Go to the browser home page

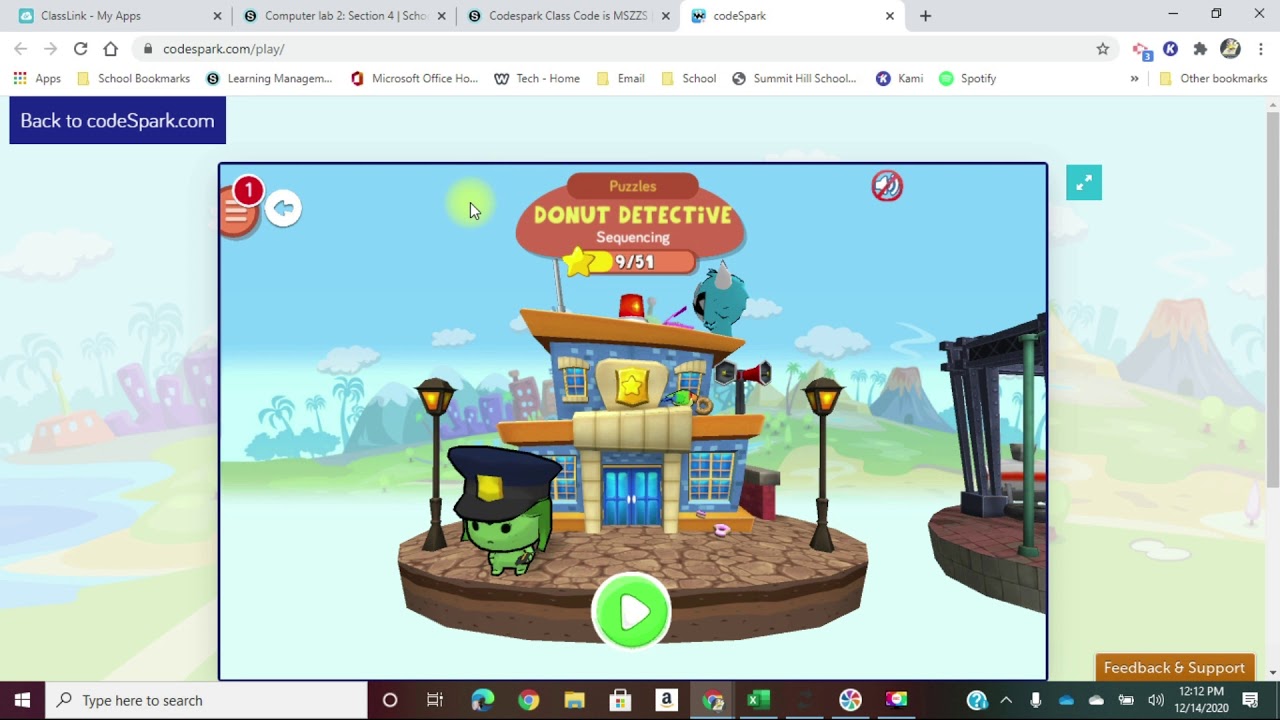[x=110, y=48]
